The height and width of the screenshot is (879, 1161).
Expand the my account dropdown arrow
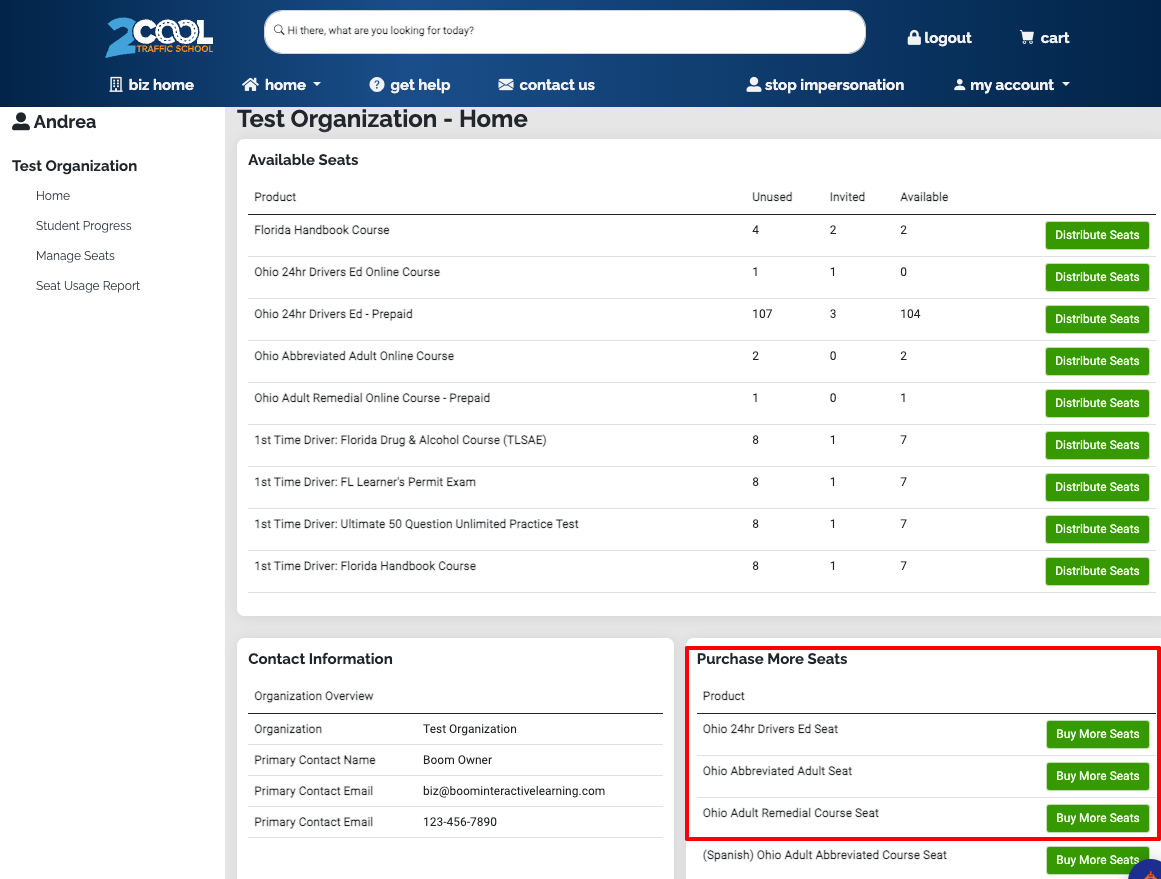click(x=1065, y=84)
